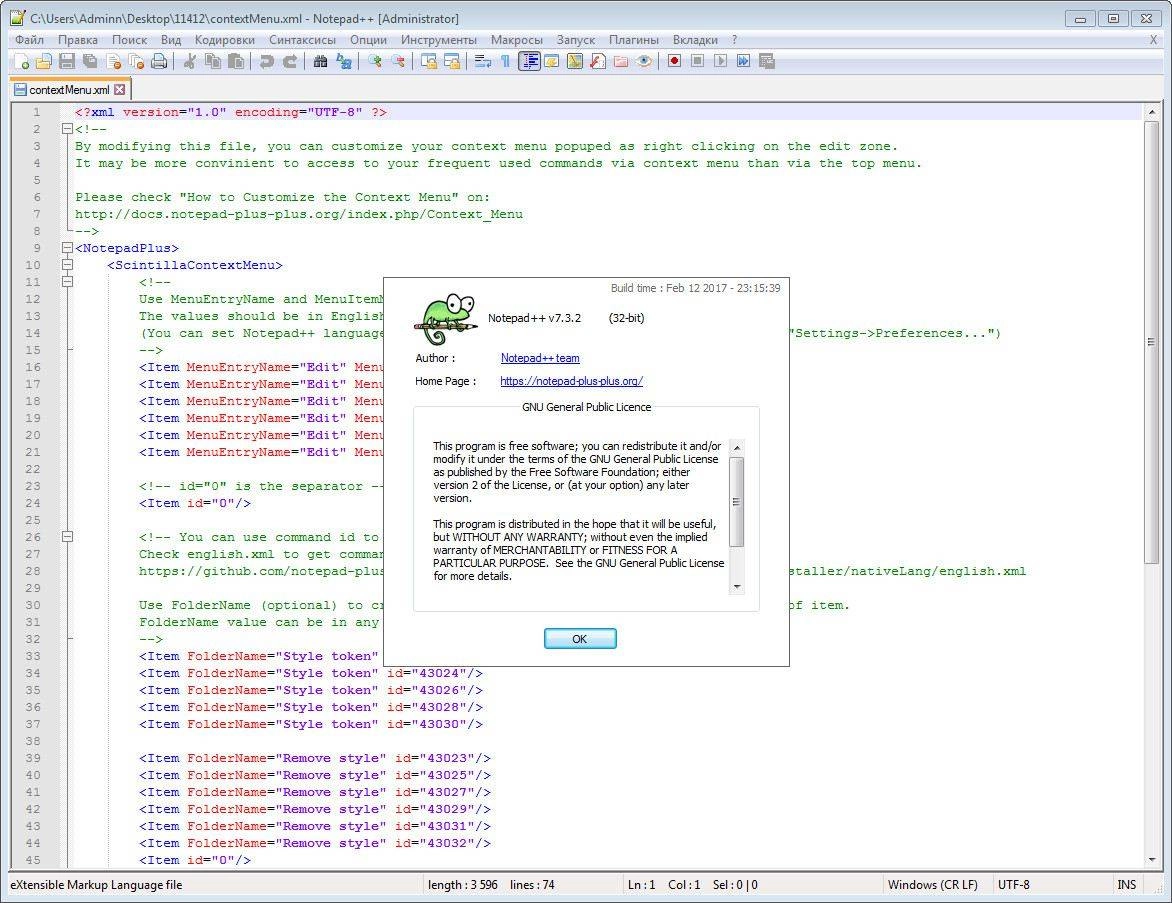Click license text scrollbar down arrow

(x=737, y=587)
